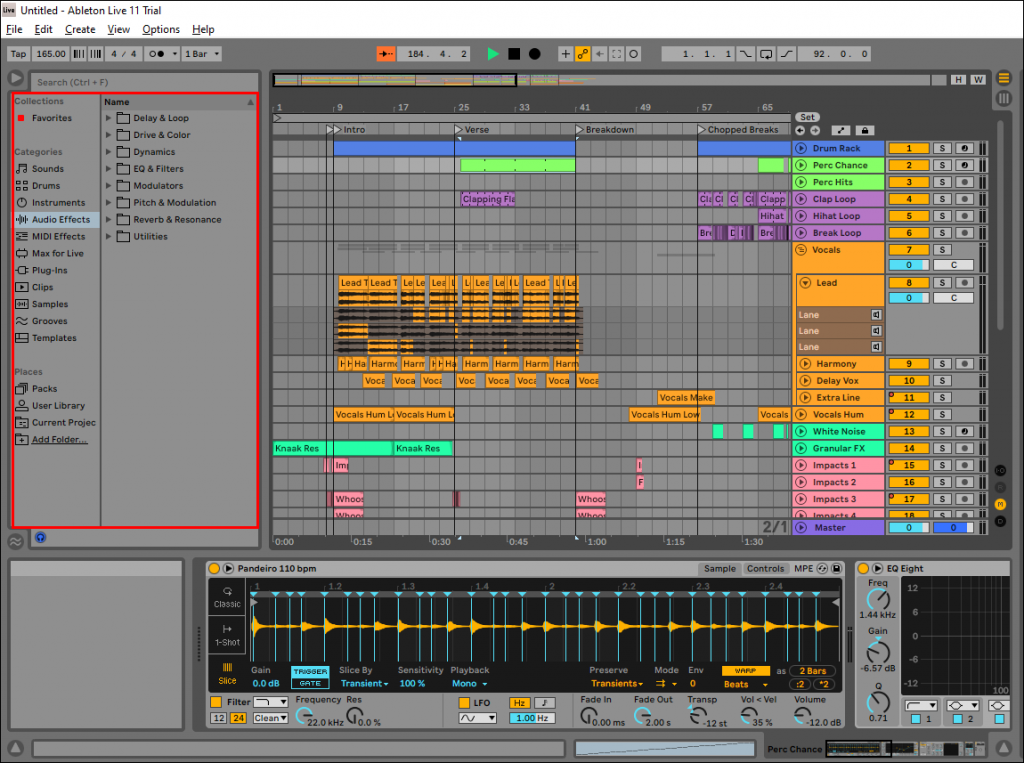Open the Samples category
Image resolution: width=1024 pixels, height=763 pixels.
tap(50, 304)
